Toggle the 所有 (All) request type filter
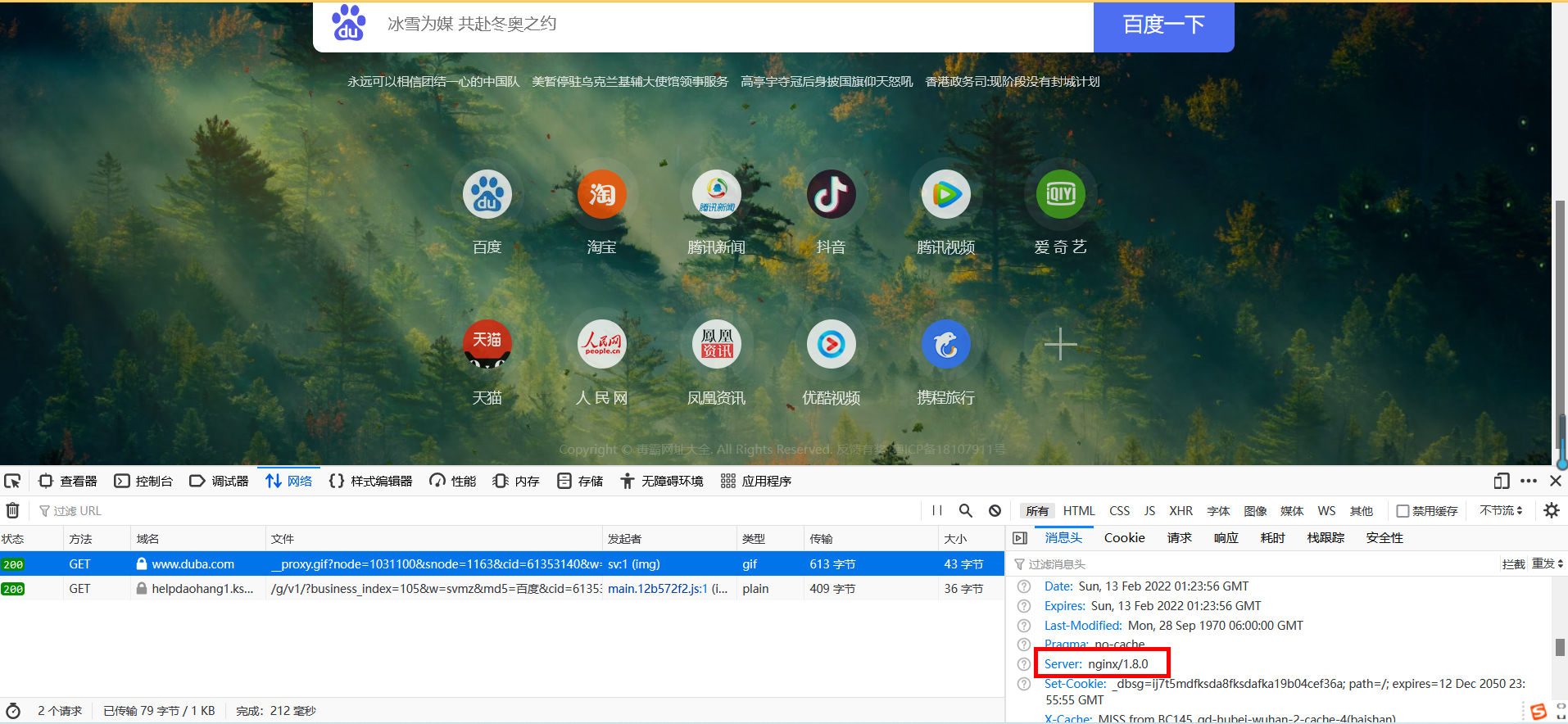Image resolution: width=1568 pixels, height=724 pixels. click(x=1037, y=511)
